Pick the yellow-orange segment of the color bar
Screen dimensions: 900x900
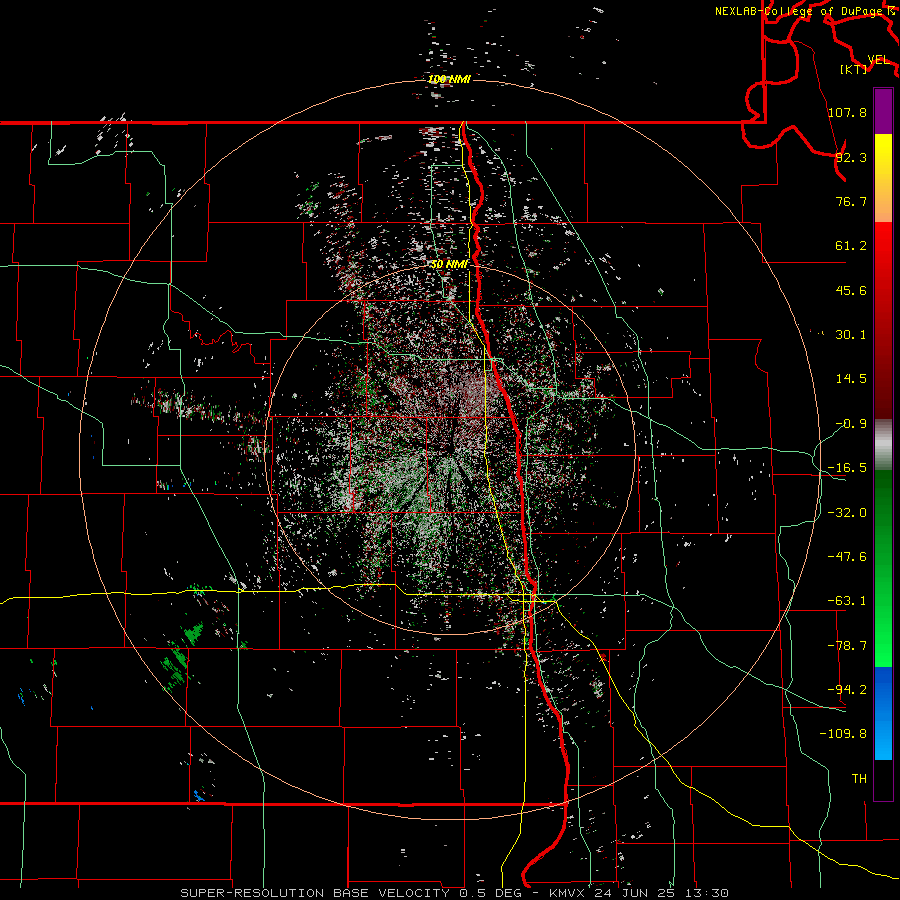[883, 178]
